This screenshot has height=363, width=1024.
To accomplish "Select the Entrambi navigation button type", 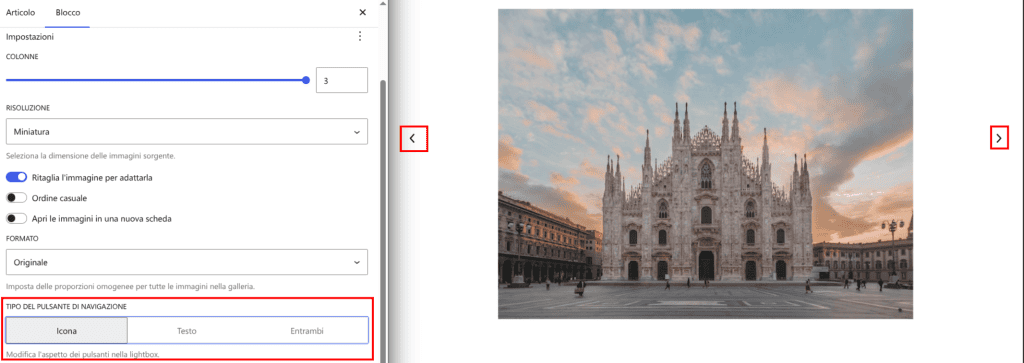I will coord(307,331).
